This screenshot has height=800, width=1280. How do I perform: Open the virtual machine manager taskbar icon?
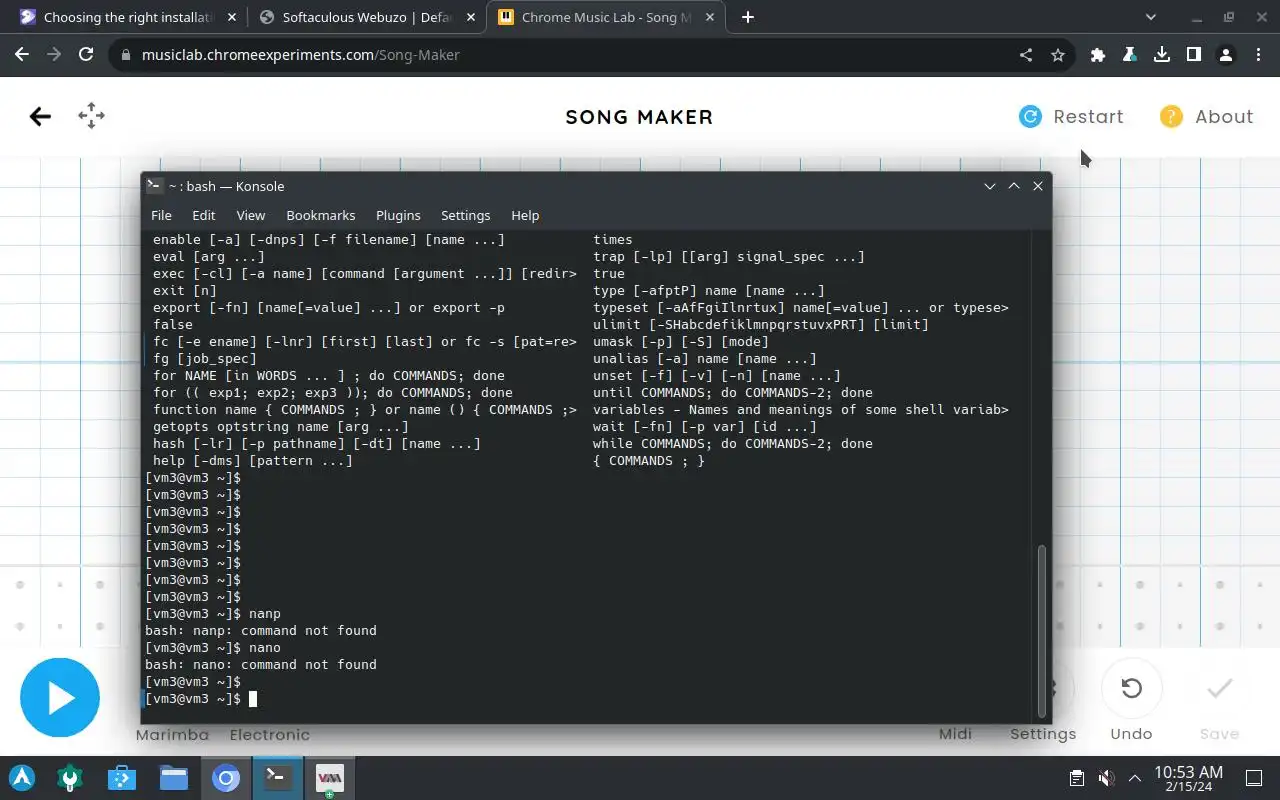(x=330, y=778)
